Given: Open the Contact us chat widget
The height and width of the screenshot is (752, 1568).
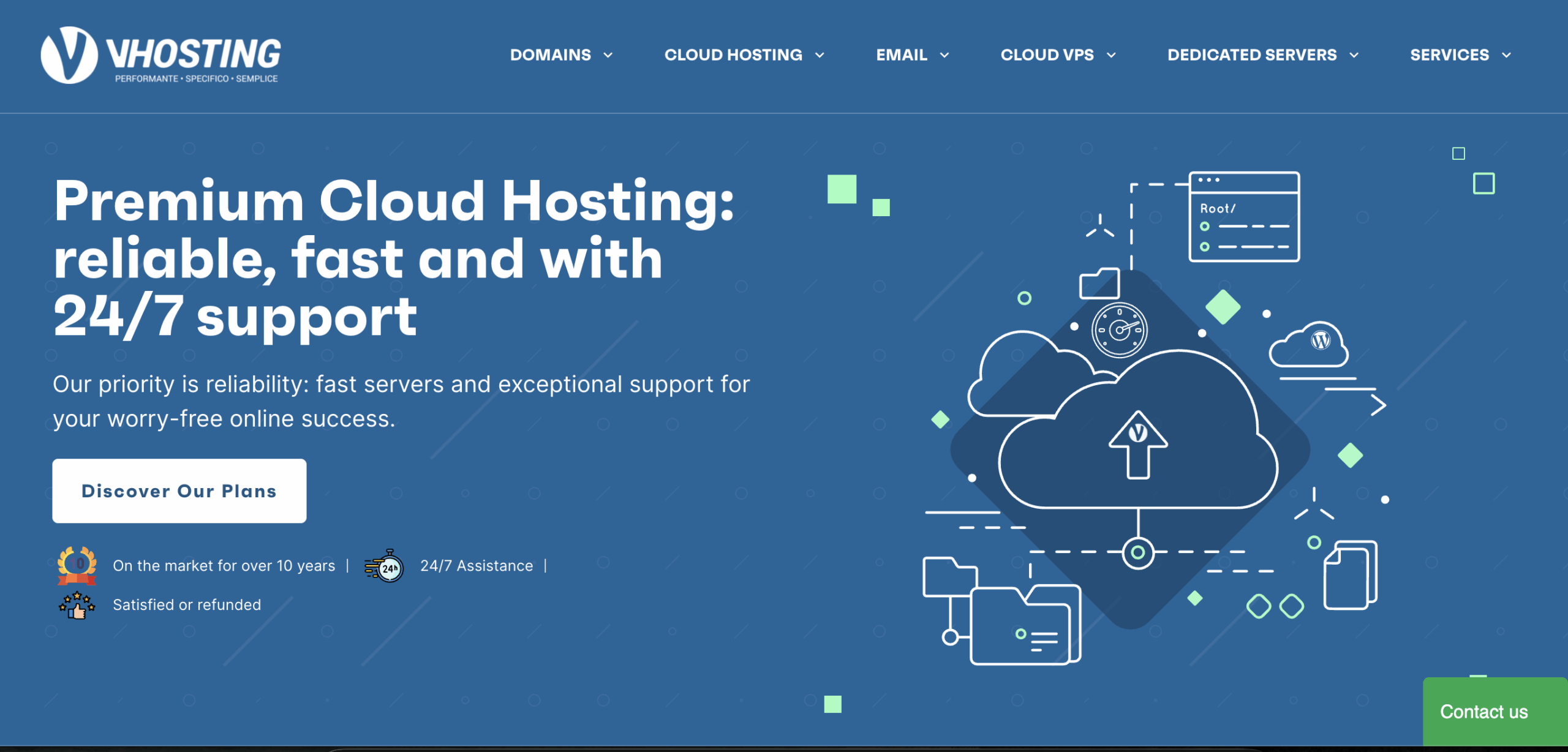Looking at the screenshot, I should point(1483,712).
